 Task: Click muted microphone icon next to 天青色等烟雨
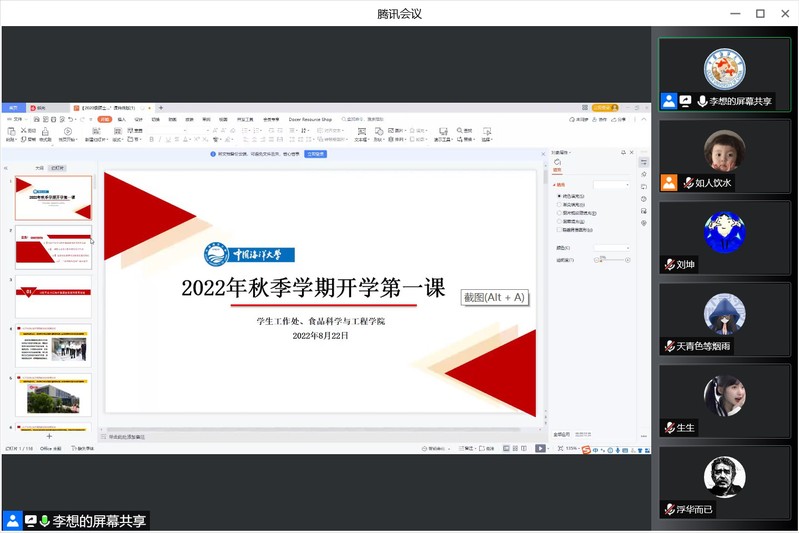tap(670, 346)
